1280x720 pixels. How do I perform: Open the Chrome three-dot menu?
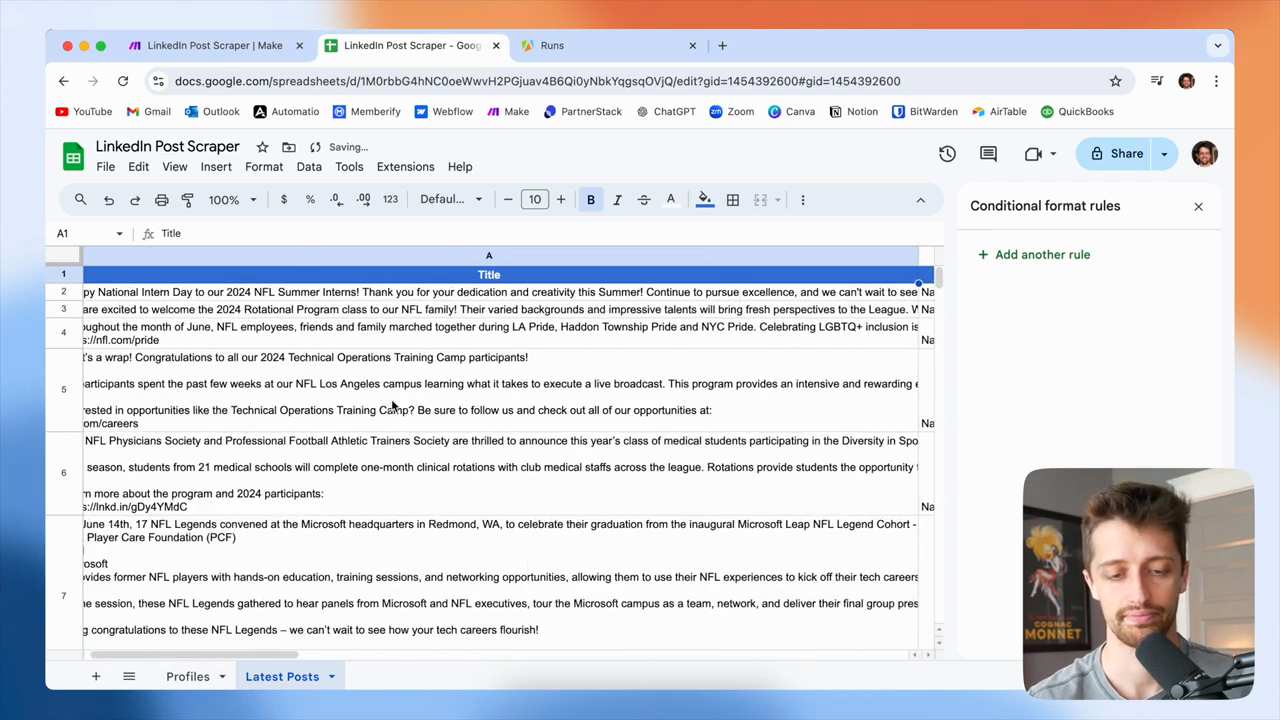coord(1216,81)
